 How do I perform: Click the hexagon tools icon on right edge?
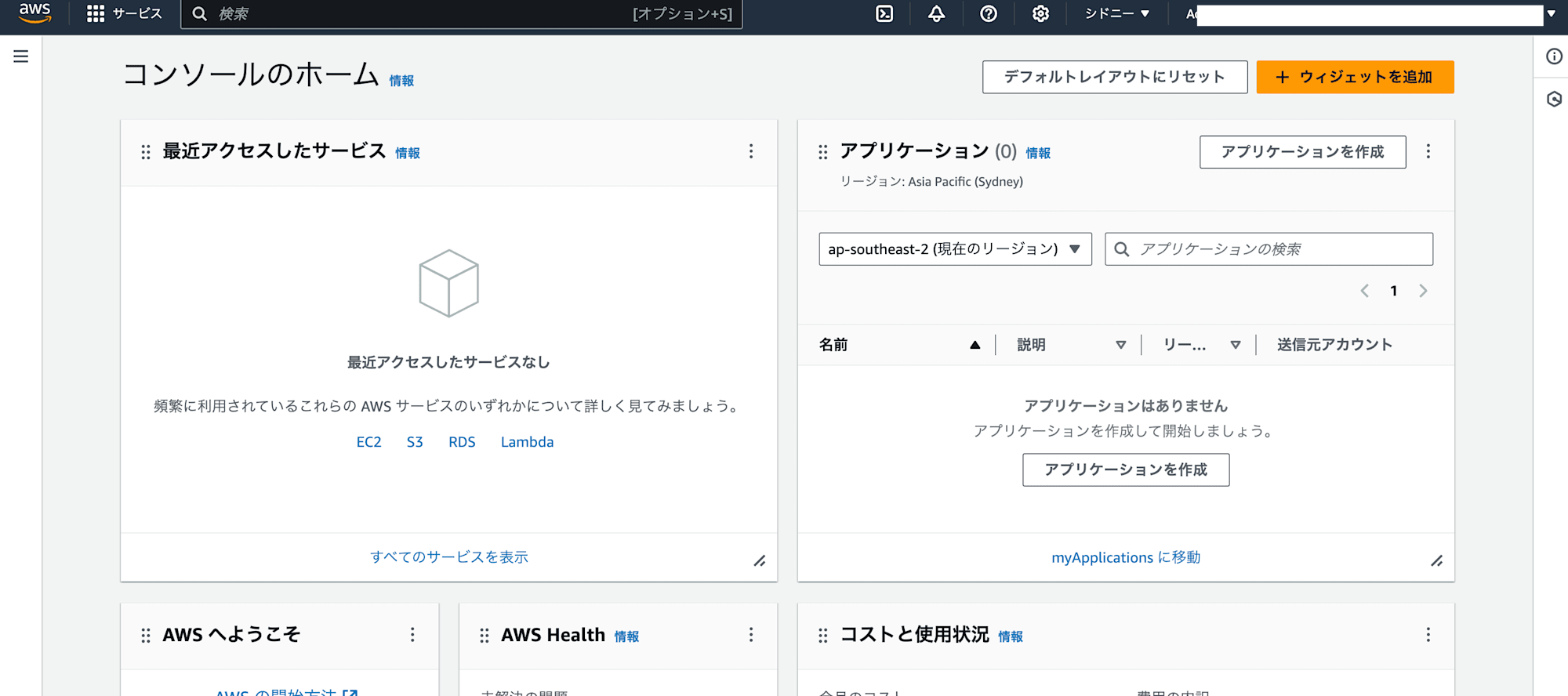click(1554, 100)
